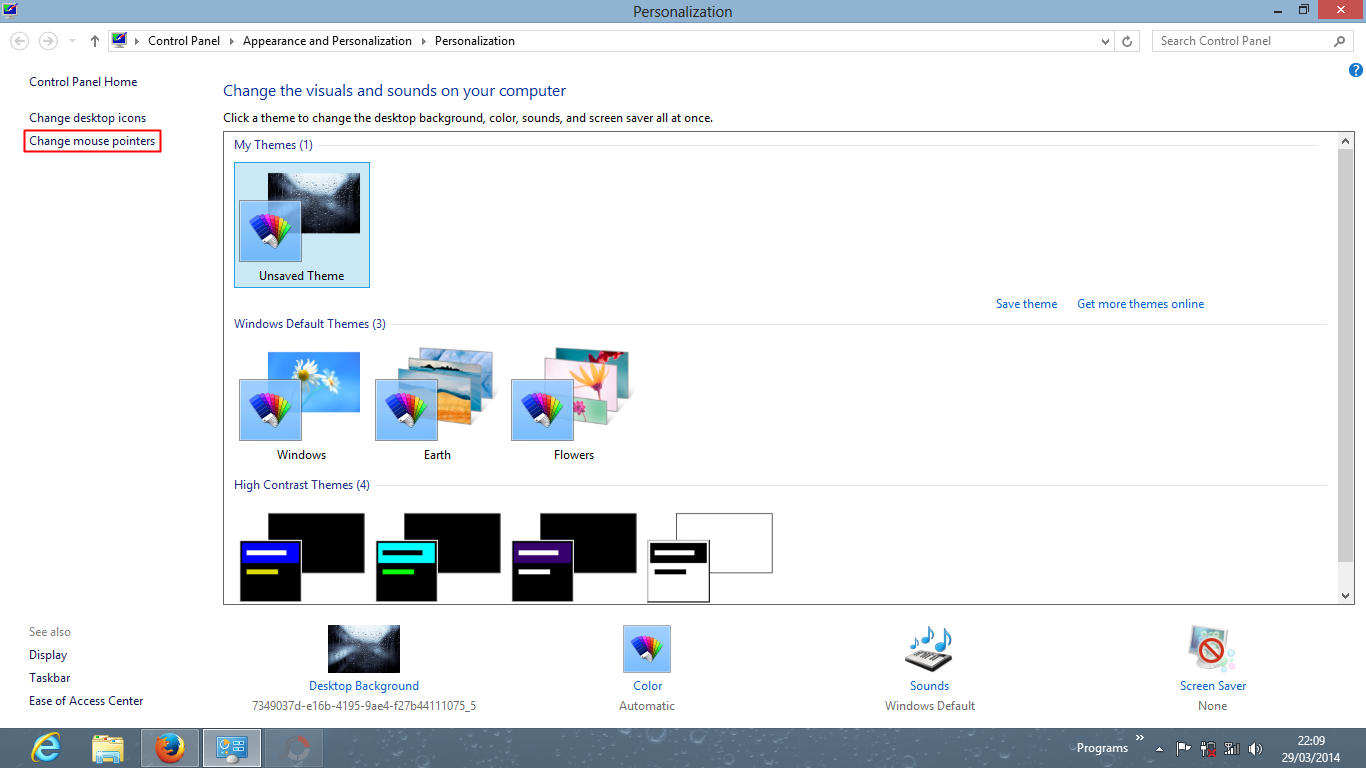This screenshot has width=1366, height=768.
Task: Open the volume speaker tray icon
Action: click(1256, 748)
